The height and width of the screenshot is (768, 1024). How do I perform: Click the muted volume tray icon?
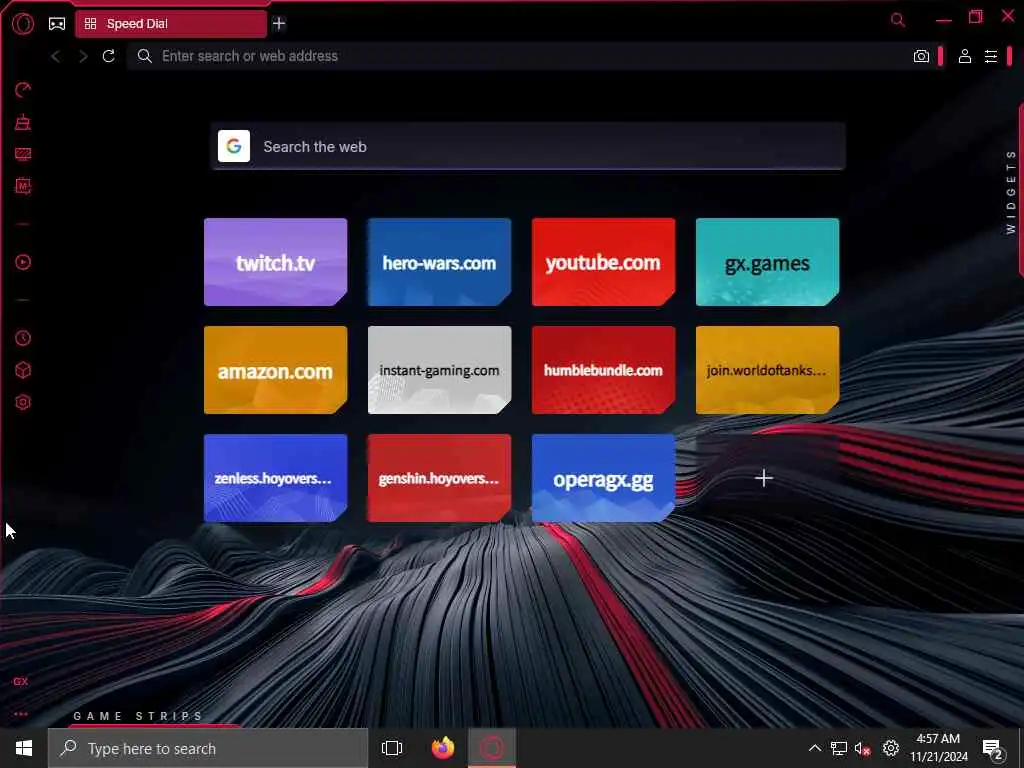(863, 748)
